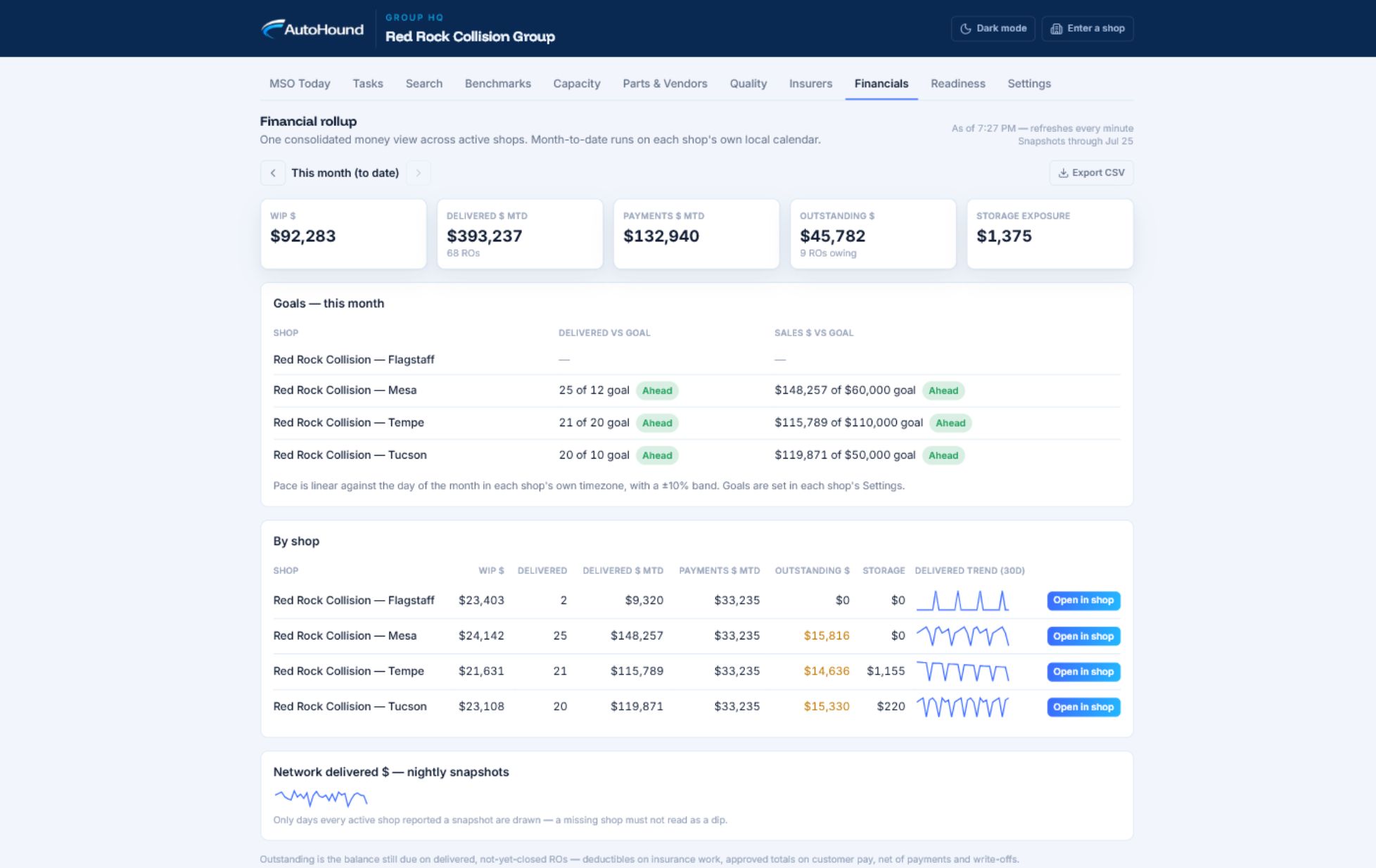Click Ahead badge next to 21 of 20 goal
1376x868 pixels.
pyautogui.click(x=657, y=423)
